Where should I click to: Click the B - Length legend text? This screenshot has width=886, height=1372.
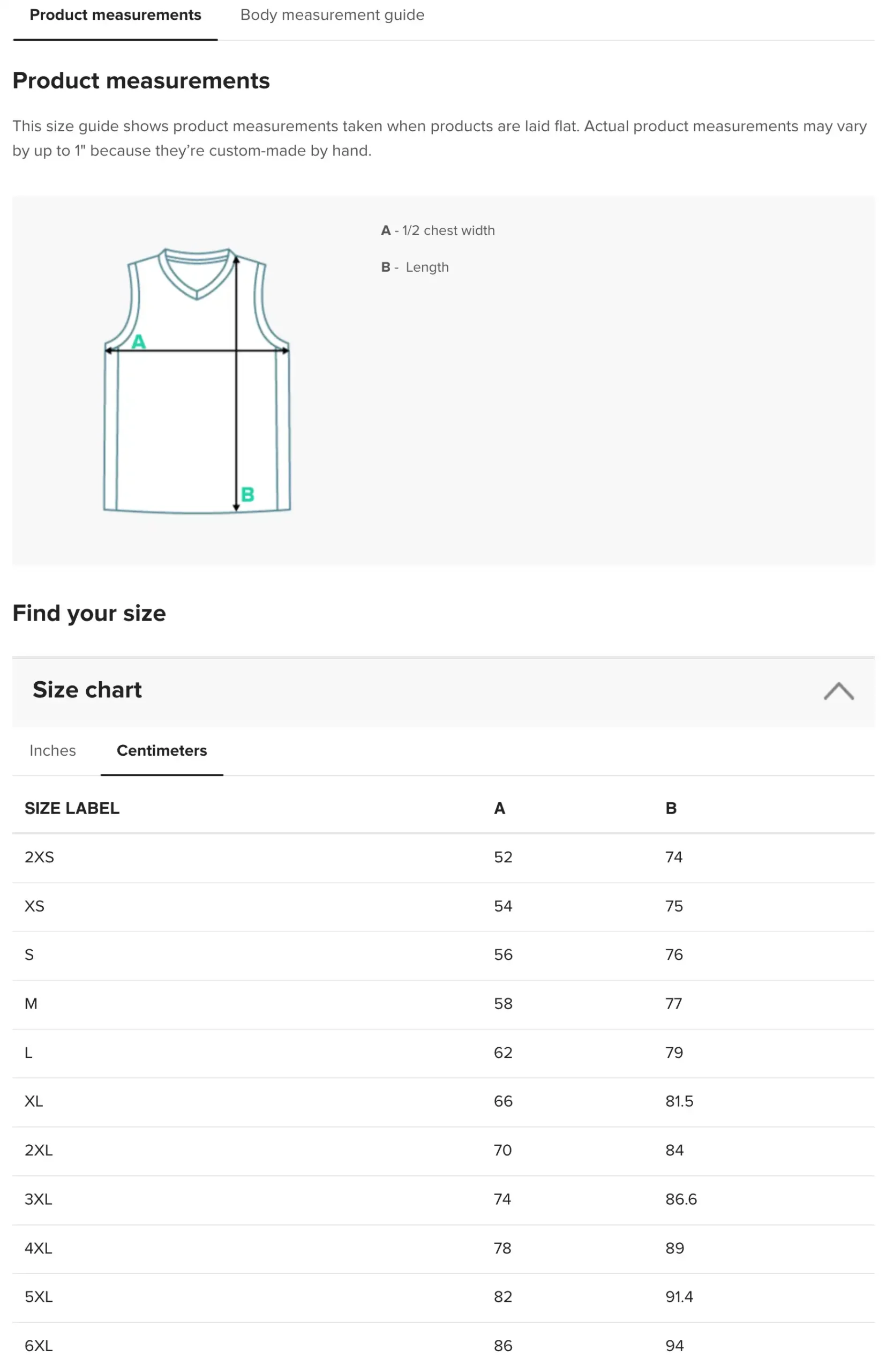click(414, 267)
